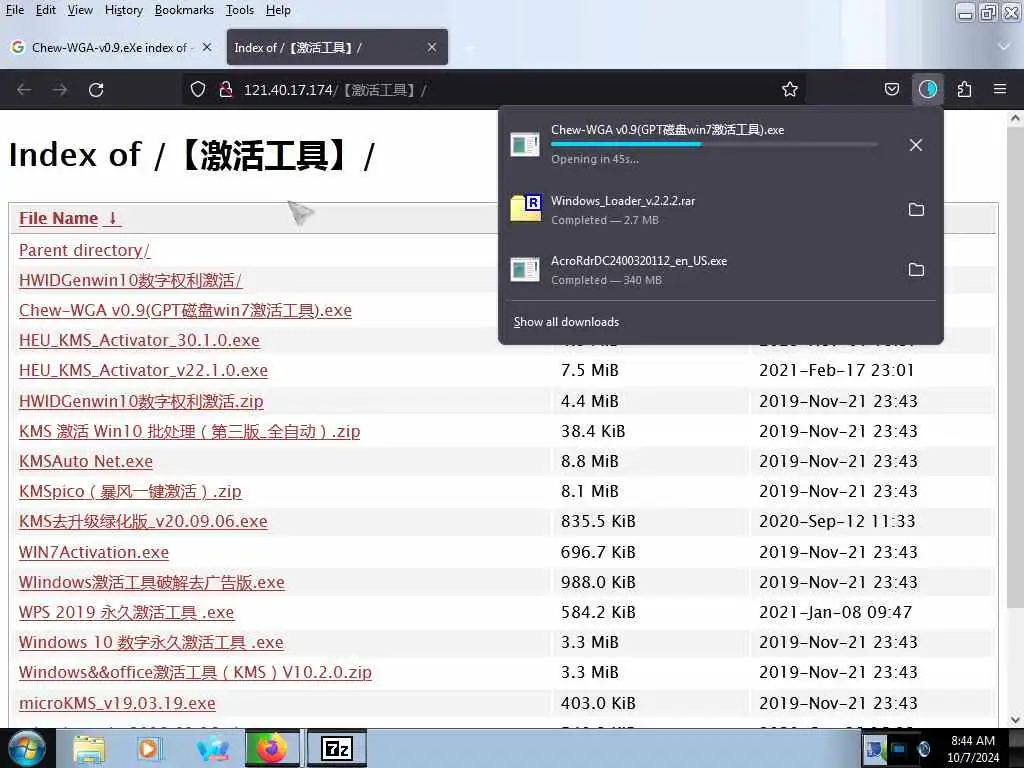
Task: List all tabs dropdown arrow
Action: click(x=1004, y=46)
